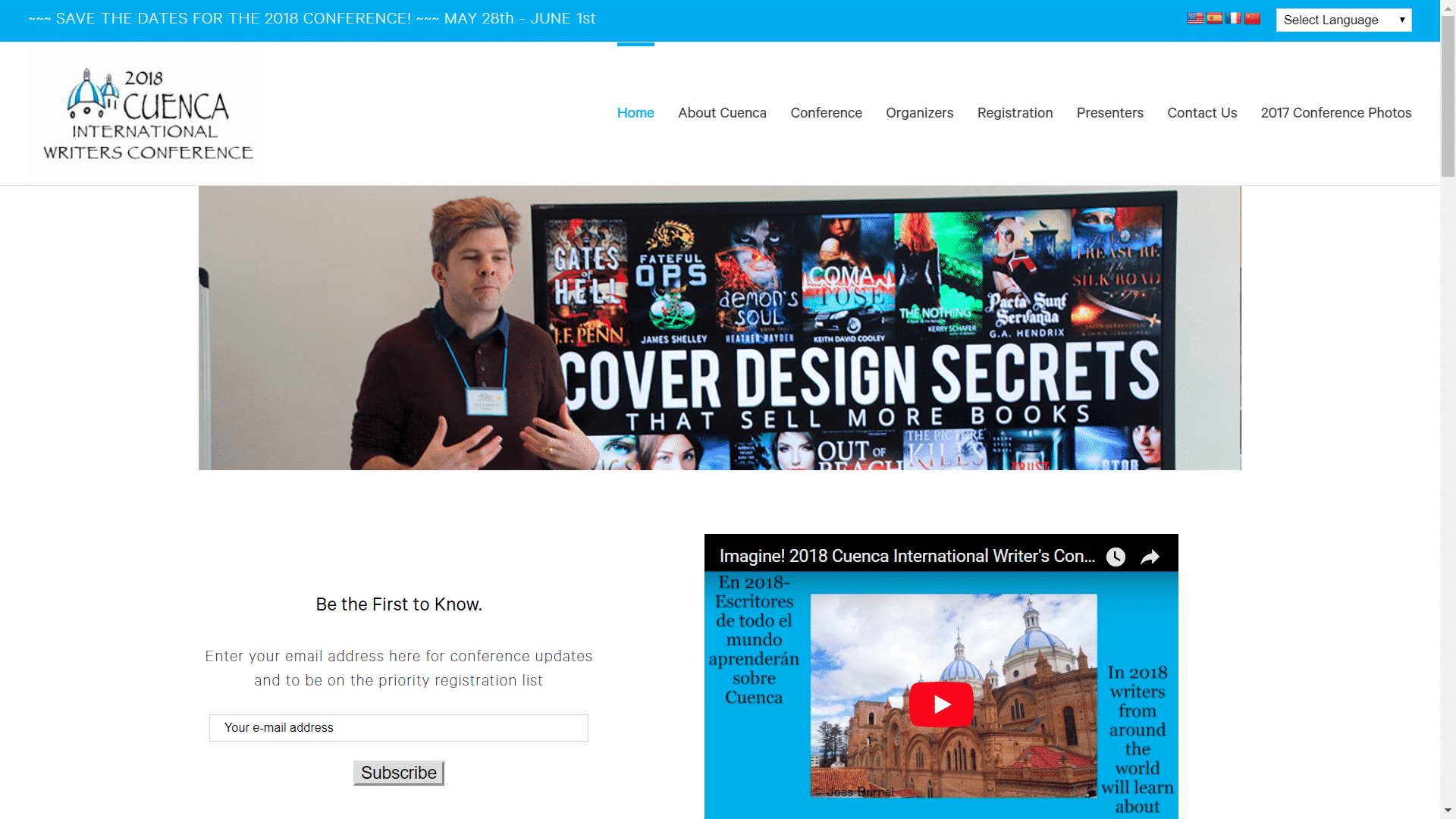The image size is (1456, 819).
Task: Select the US English flag icon
Action: tap(1195, 18)
